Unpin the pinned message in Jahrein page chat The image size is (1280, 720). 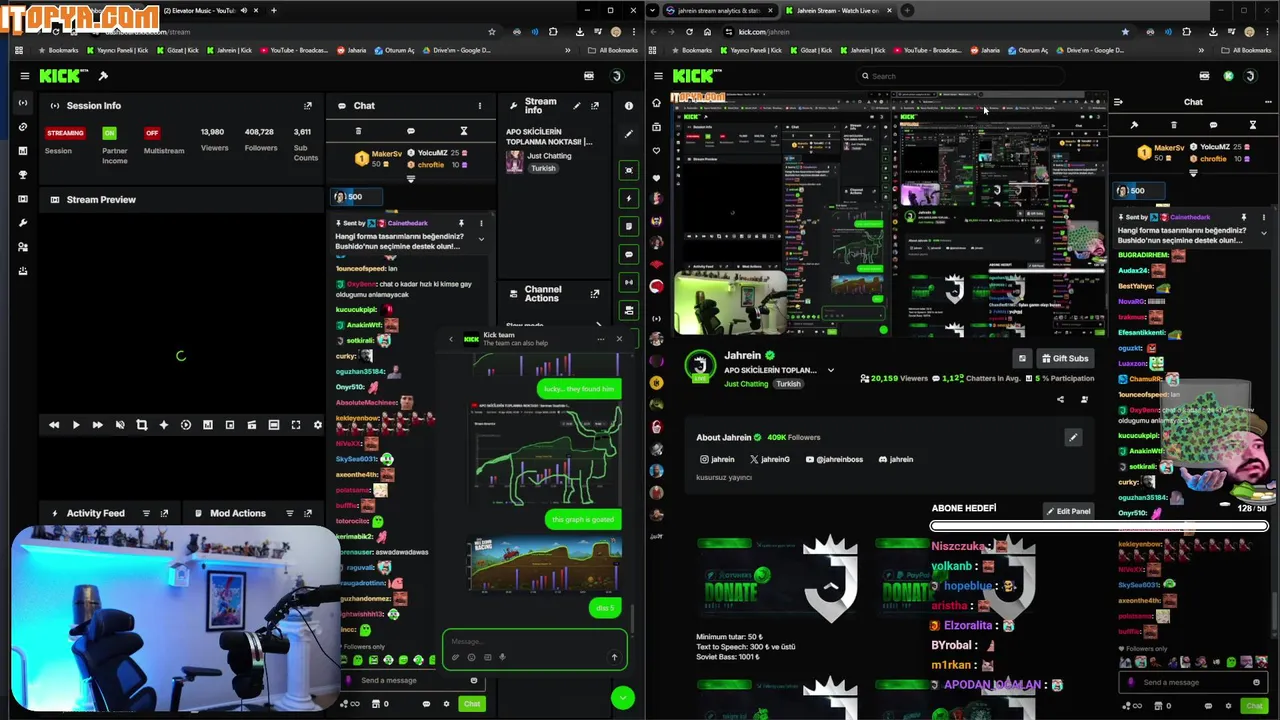[x=1244, y=217]
